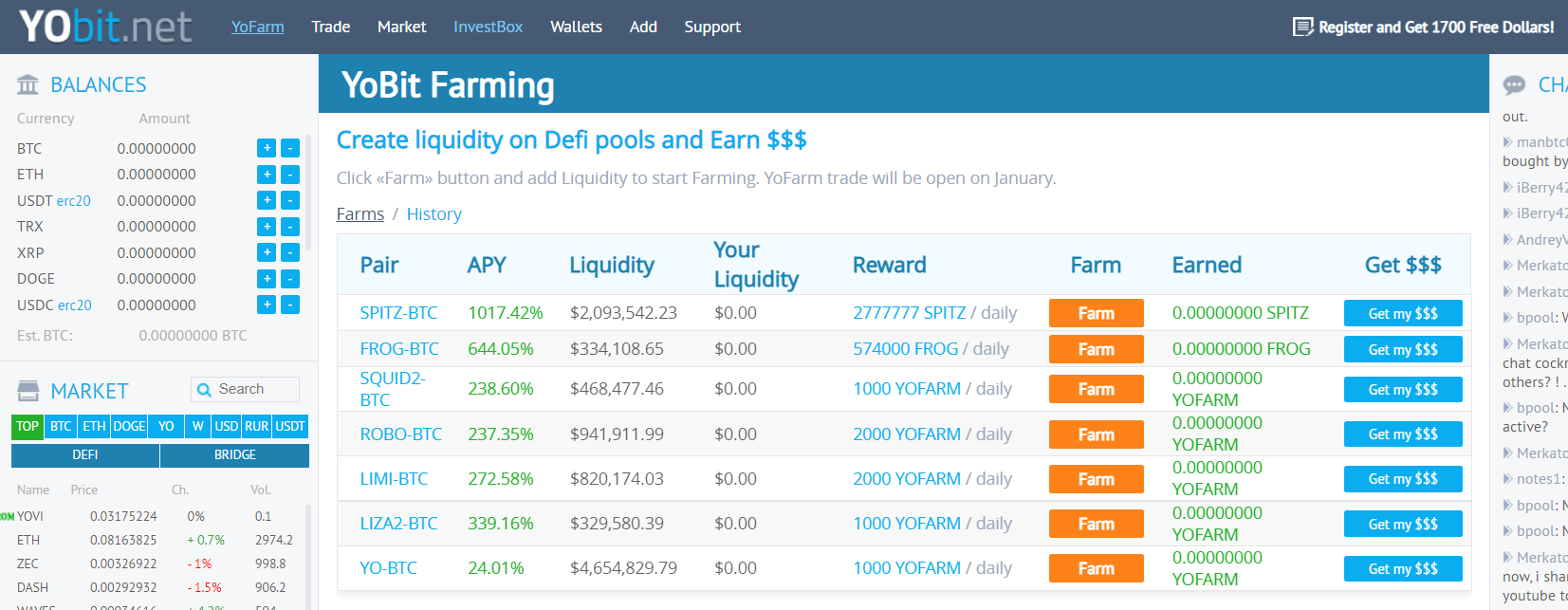Open the Support menu item
1568x610 pixels.
[x=712, y=27]
